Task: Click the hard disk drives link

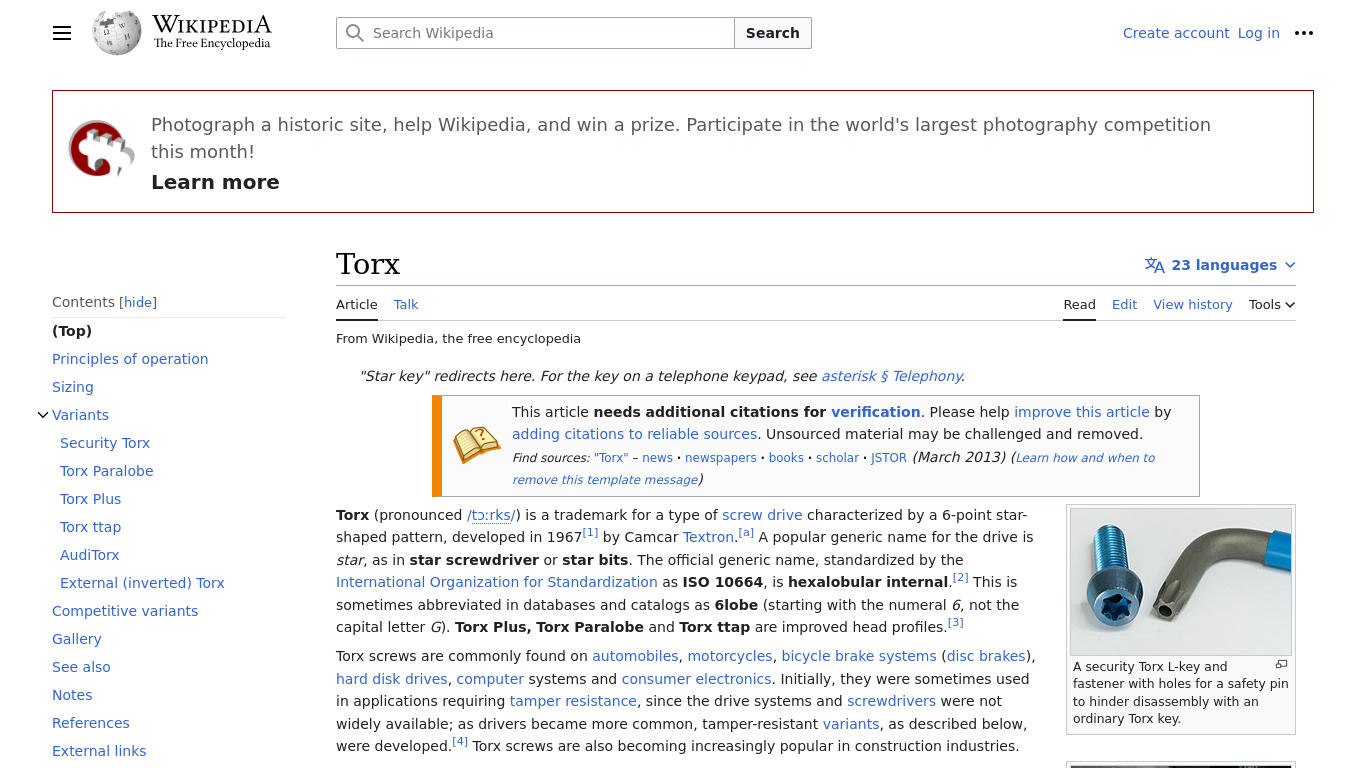Action: pyautogui.click(x=392, y=679)
